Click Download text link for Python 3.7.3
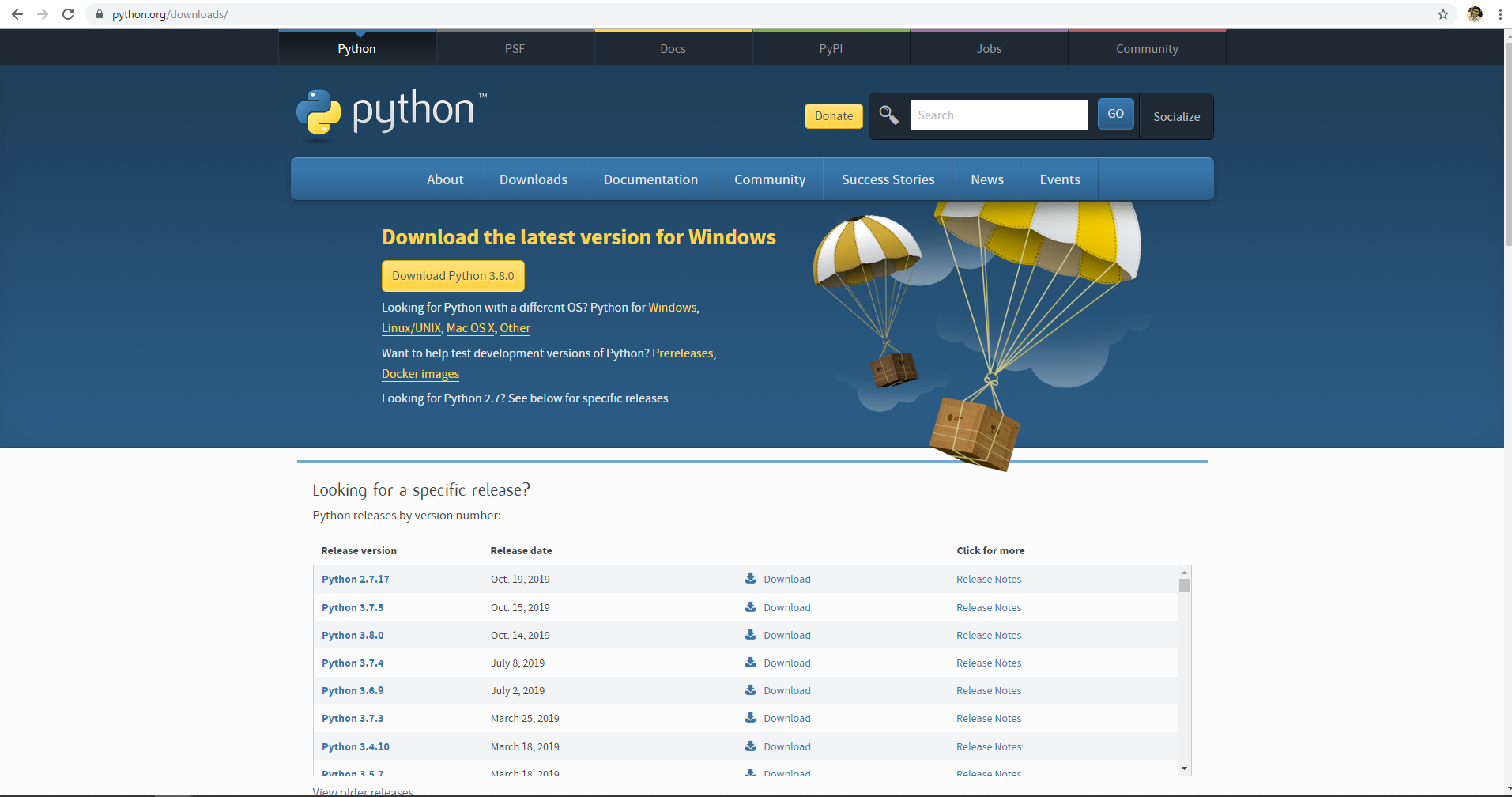1512x797 pixels. tap(787, 718)
